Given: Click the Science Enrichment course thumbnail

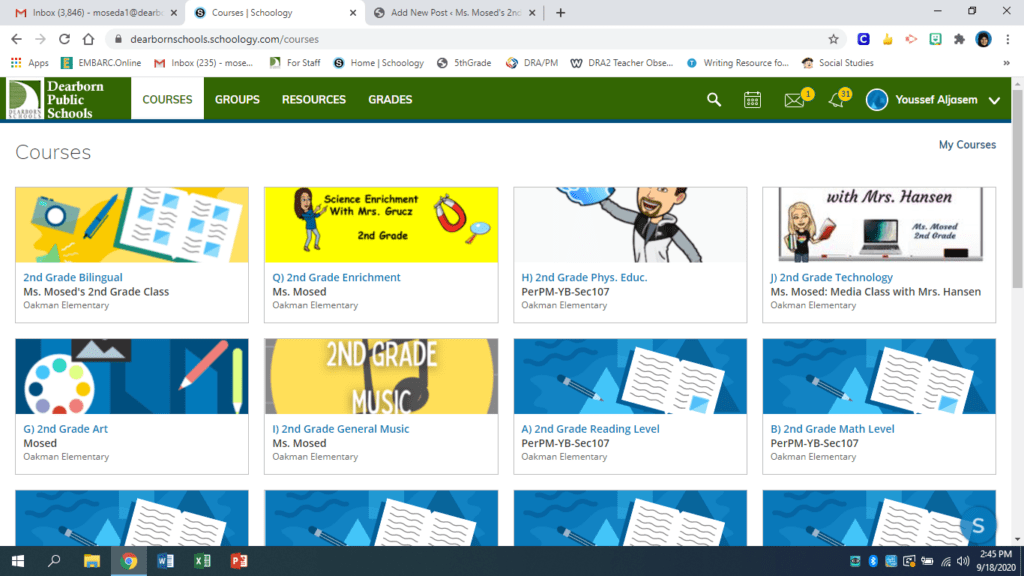Looking at the screenshot, I should point(381,225).
